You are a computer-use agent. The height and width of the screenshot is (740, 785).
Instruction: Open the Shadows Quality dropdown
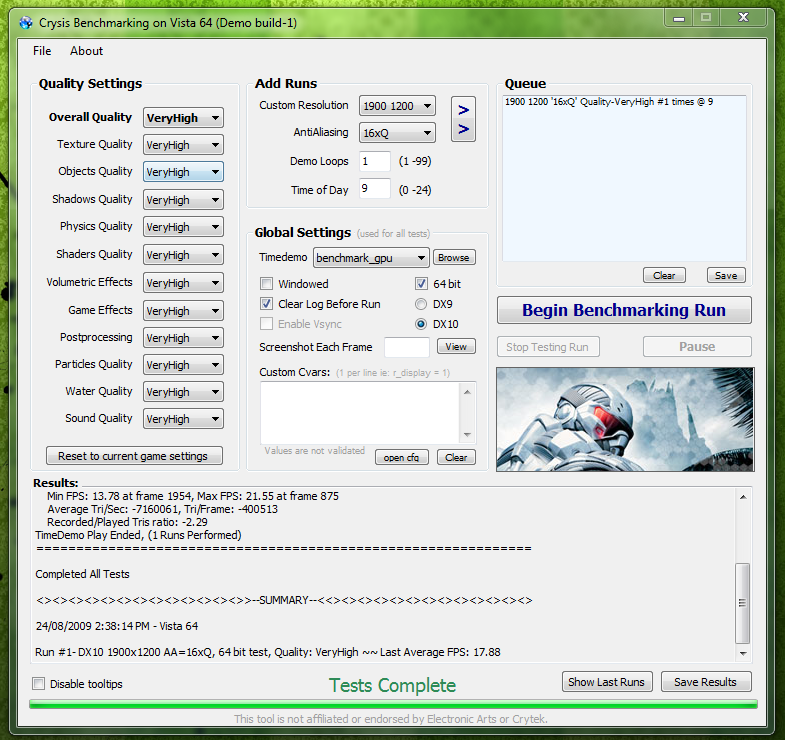(x=183, y=200)
